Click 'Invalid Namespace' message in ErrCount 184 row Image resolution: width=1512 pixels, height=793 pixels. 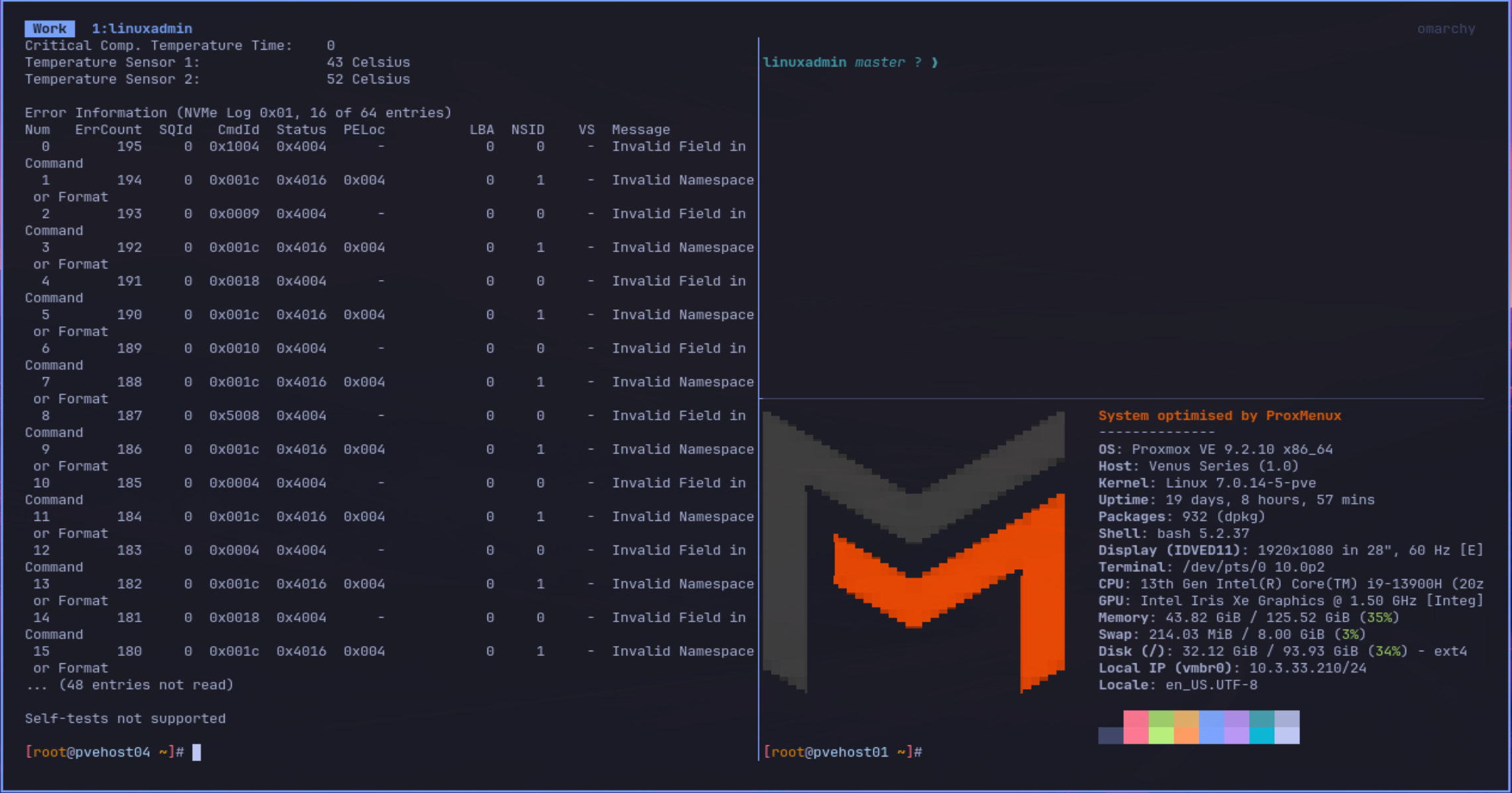[683, 516]
